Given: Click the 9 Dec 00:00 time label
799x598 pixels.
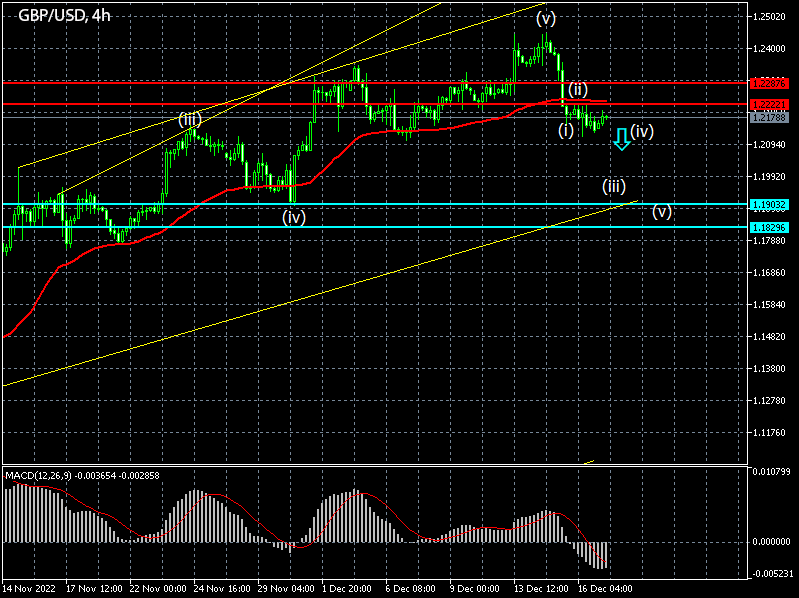Looking at the screenshot, I should click(475, 589).
